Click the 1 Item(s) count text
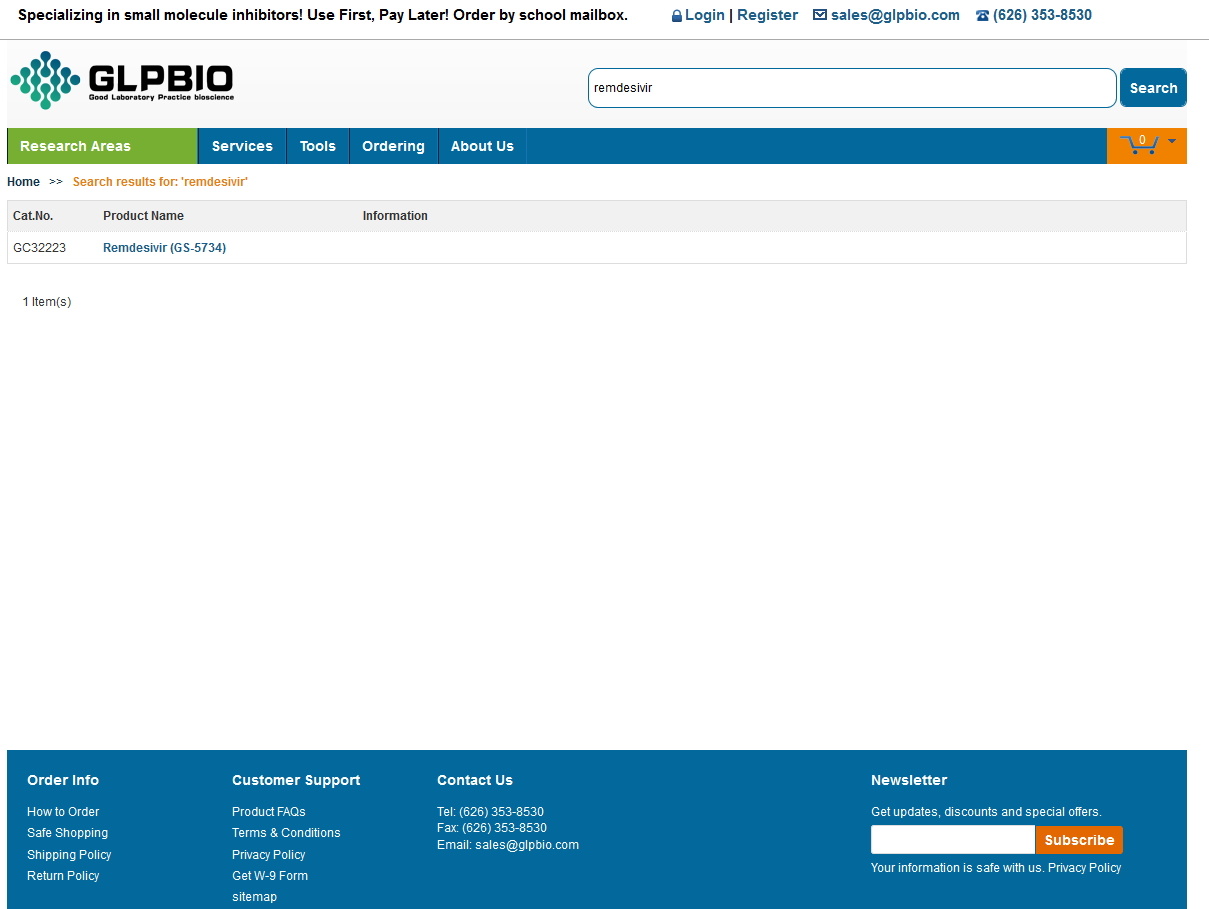Image resolution: width=1209 pixels, height=909 pixels. pos(47,302)
